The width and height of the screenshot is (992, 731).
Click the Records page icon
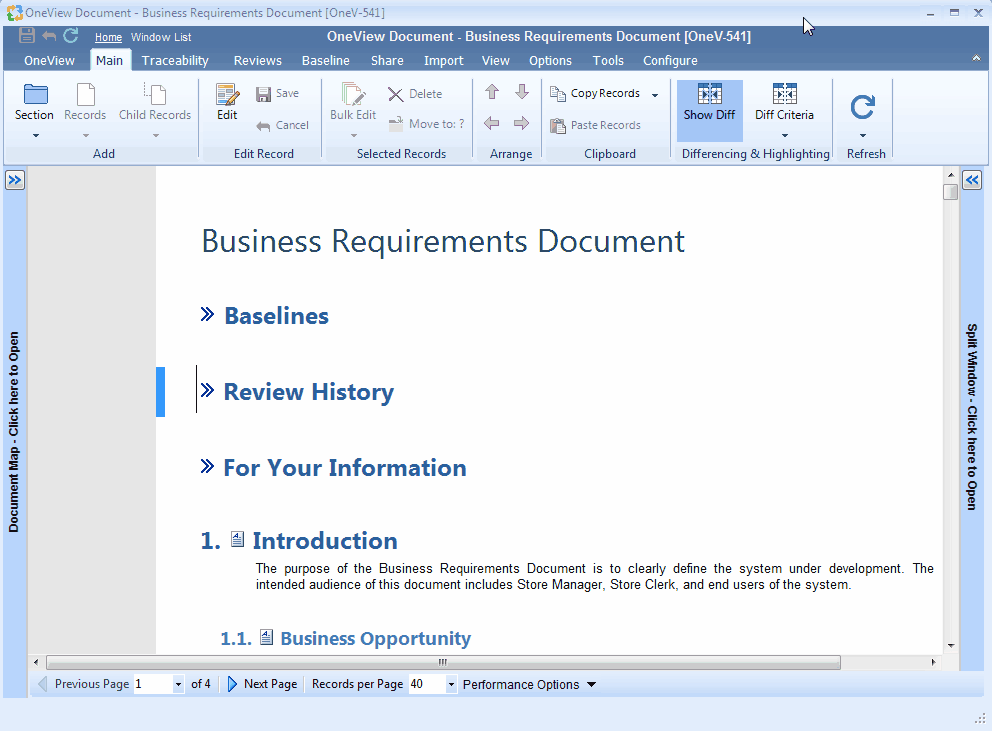pos(85,94)
